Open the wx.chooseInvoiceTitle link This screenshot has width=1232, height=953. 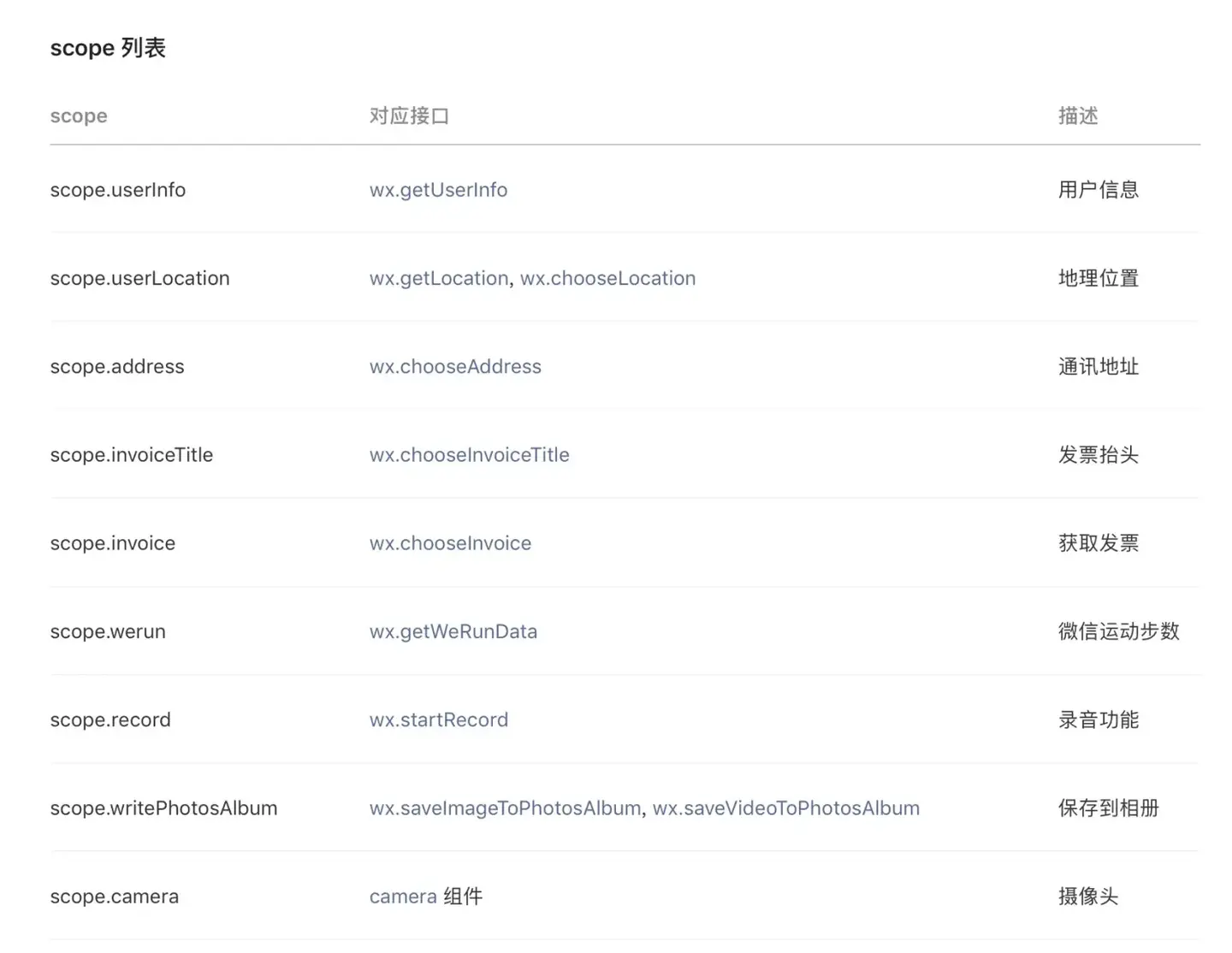pos(470,455)
